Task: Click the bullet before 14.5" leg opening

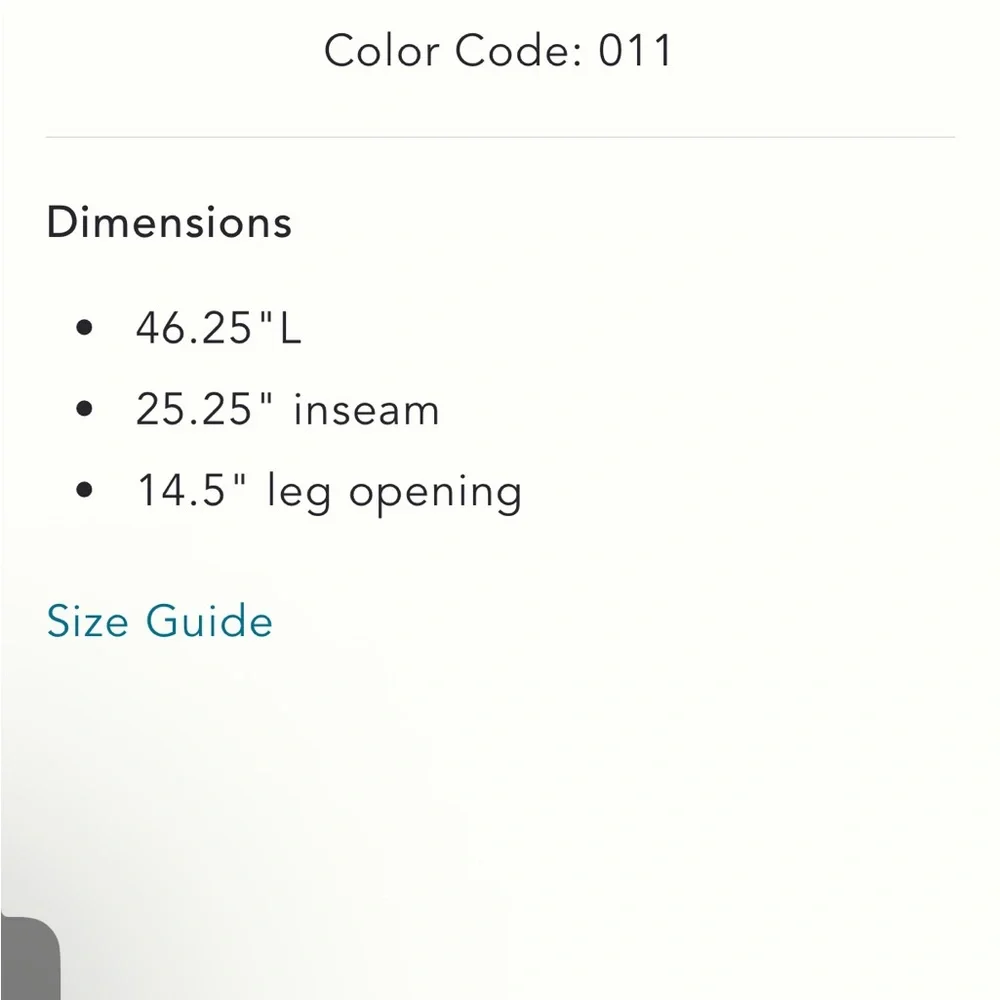Action: pos(84,491)
